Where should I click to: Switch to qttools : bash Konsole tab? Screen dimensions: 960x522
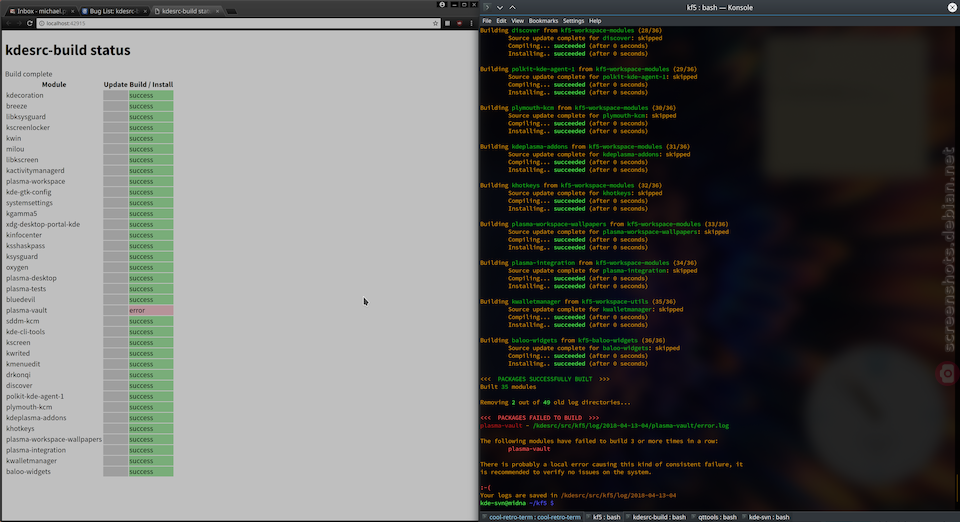pos(714,517)
